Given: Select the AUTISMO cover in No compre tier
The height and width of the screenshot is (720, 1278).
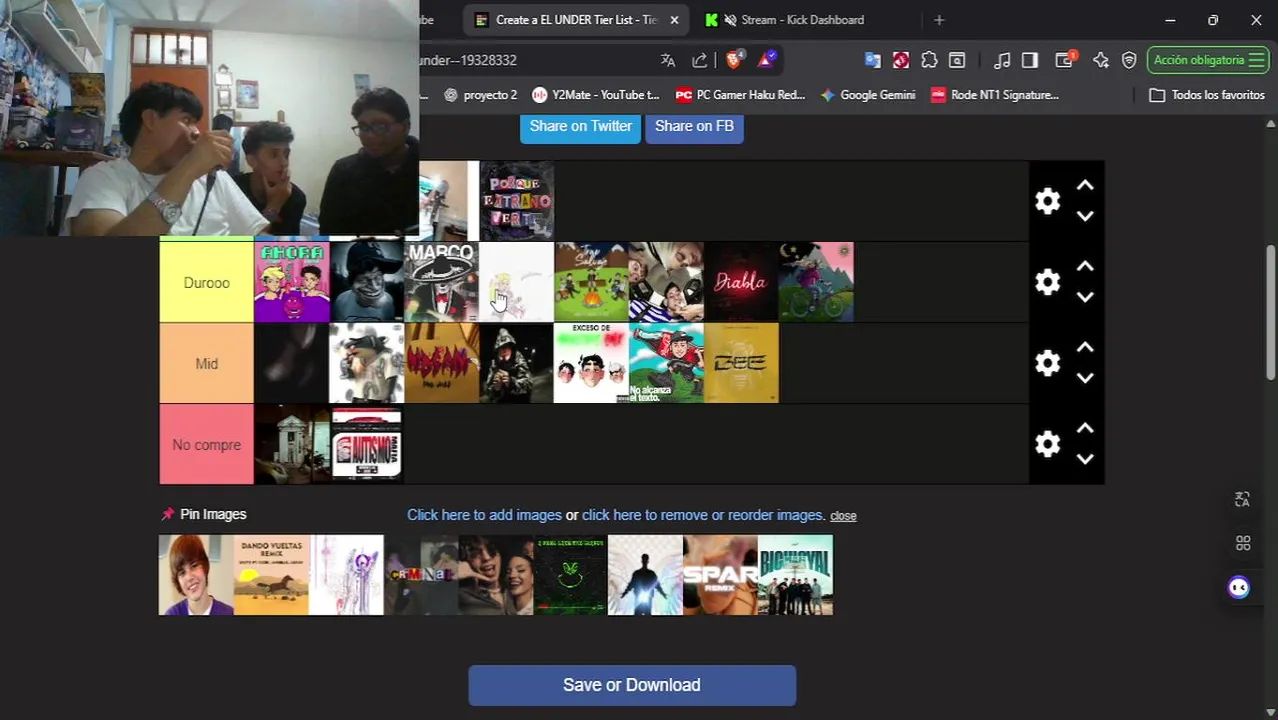Looking at the screenshot, I should pos(367,444).
